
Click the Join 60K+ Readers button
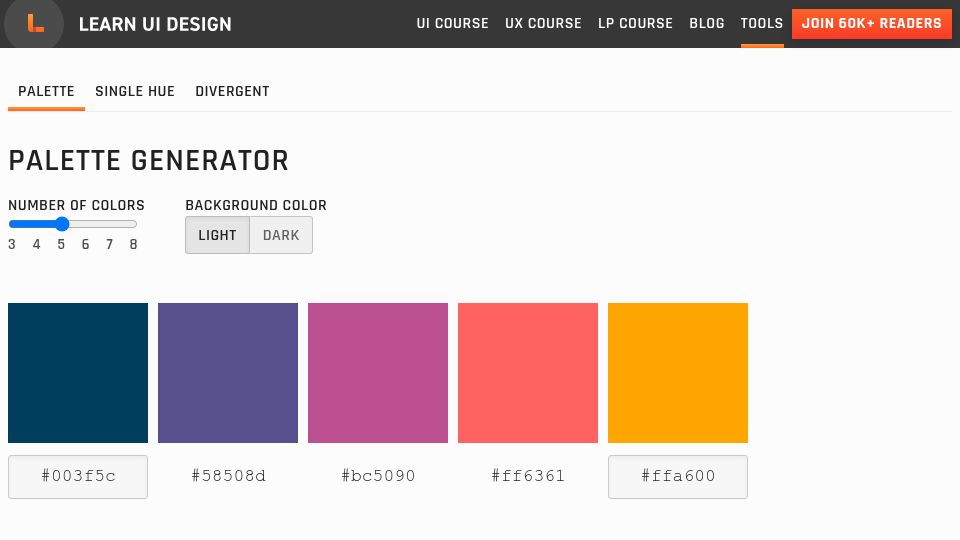[871, 24]
